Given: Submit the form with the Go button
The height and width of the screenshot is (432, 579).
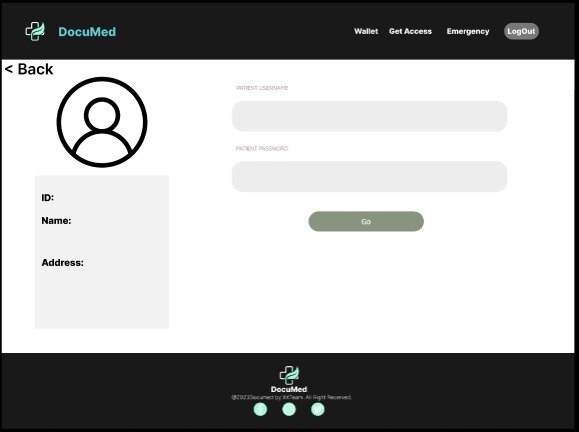Looking at the screenshot, I should coord(366,222).
